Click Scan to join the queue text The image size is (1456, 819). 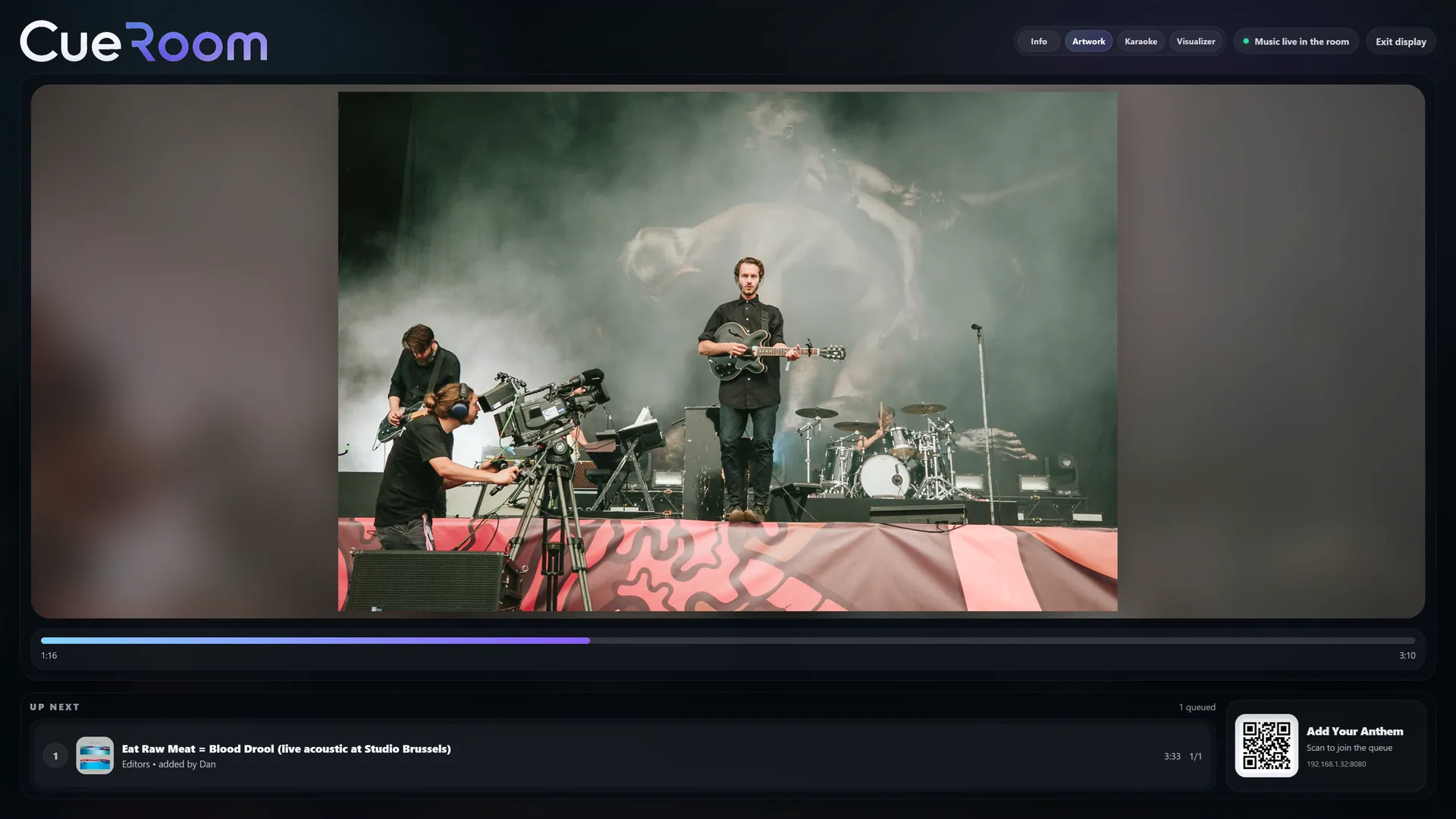(x=1349, y=748)
